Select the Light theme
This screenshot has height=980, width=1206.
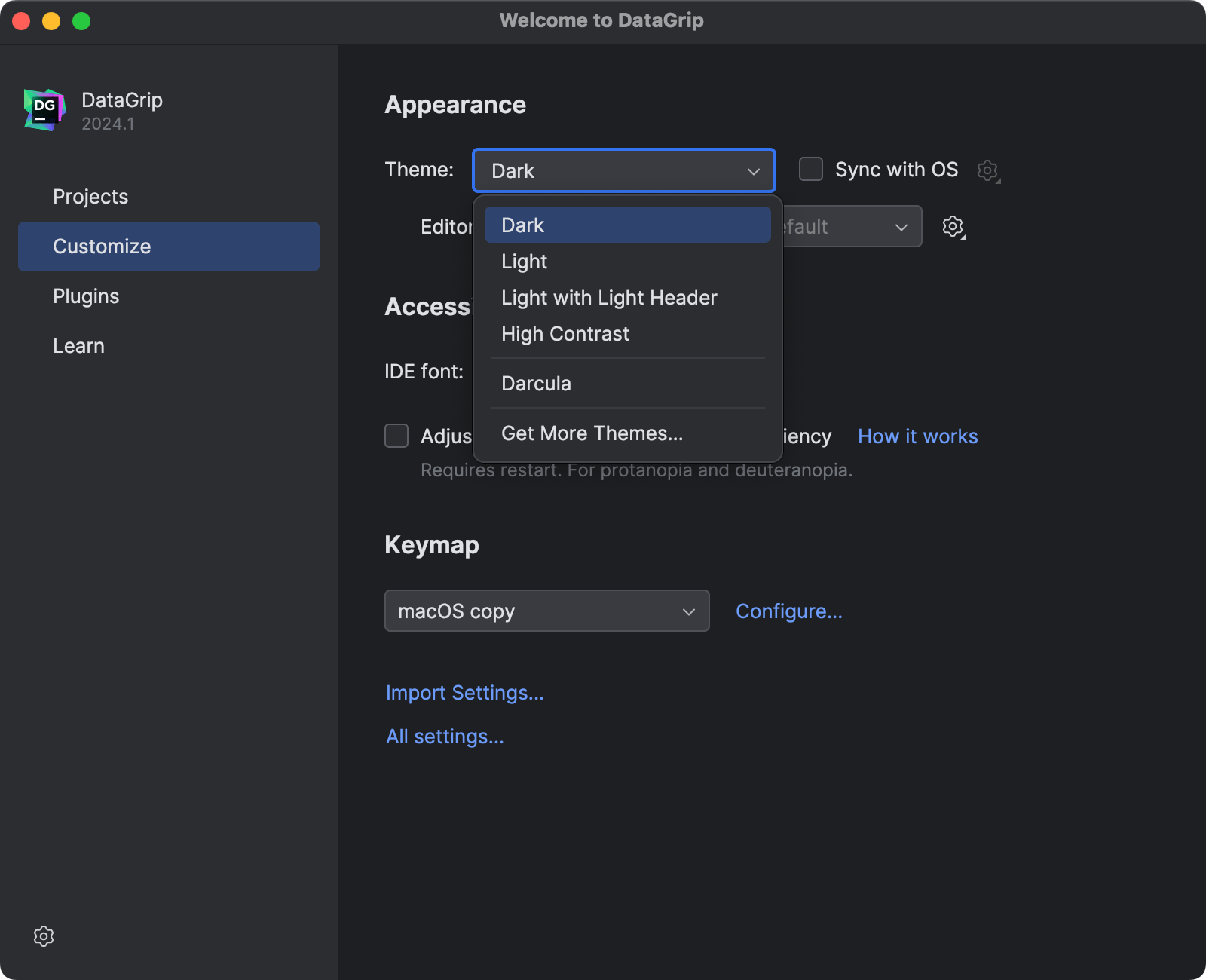pyautogui.click(x=524, y=262)
